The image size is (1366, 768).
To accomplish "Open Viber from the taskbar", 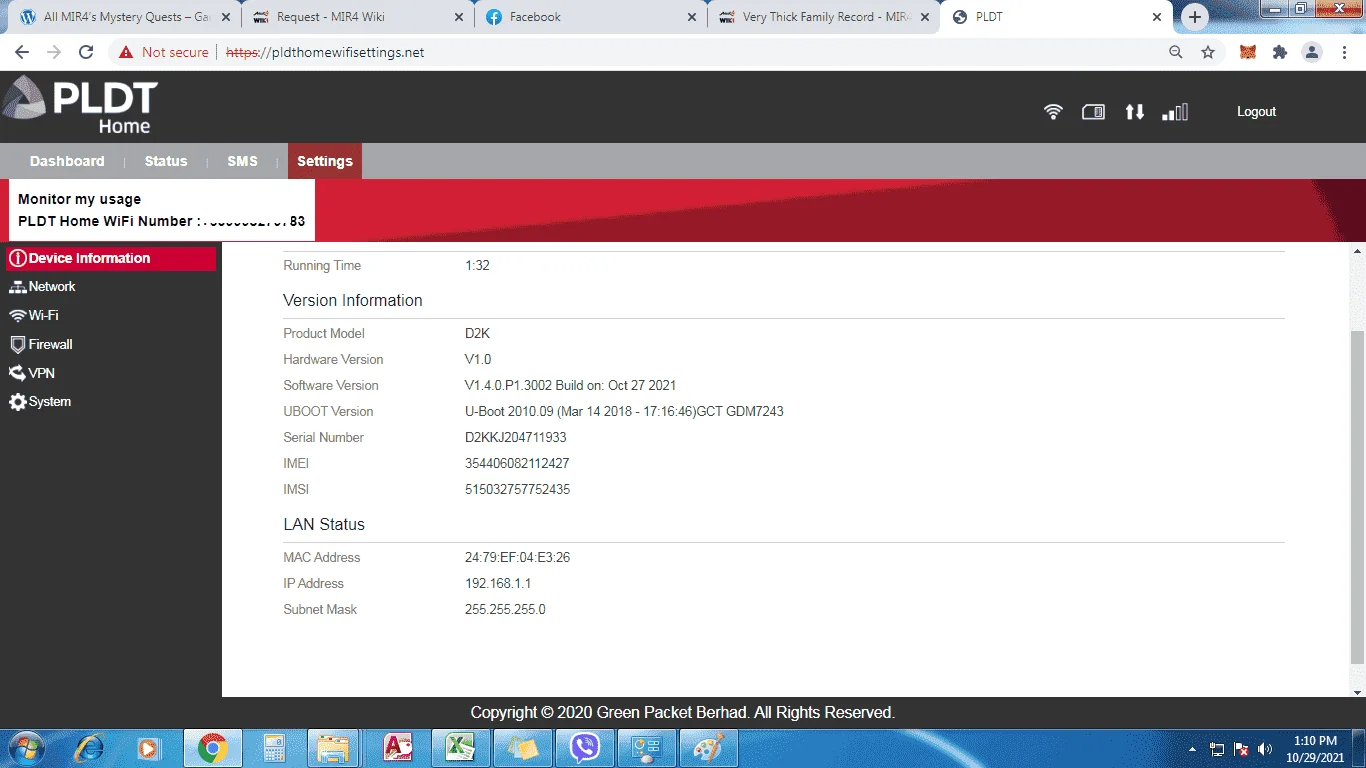I will tap(584, 748).
